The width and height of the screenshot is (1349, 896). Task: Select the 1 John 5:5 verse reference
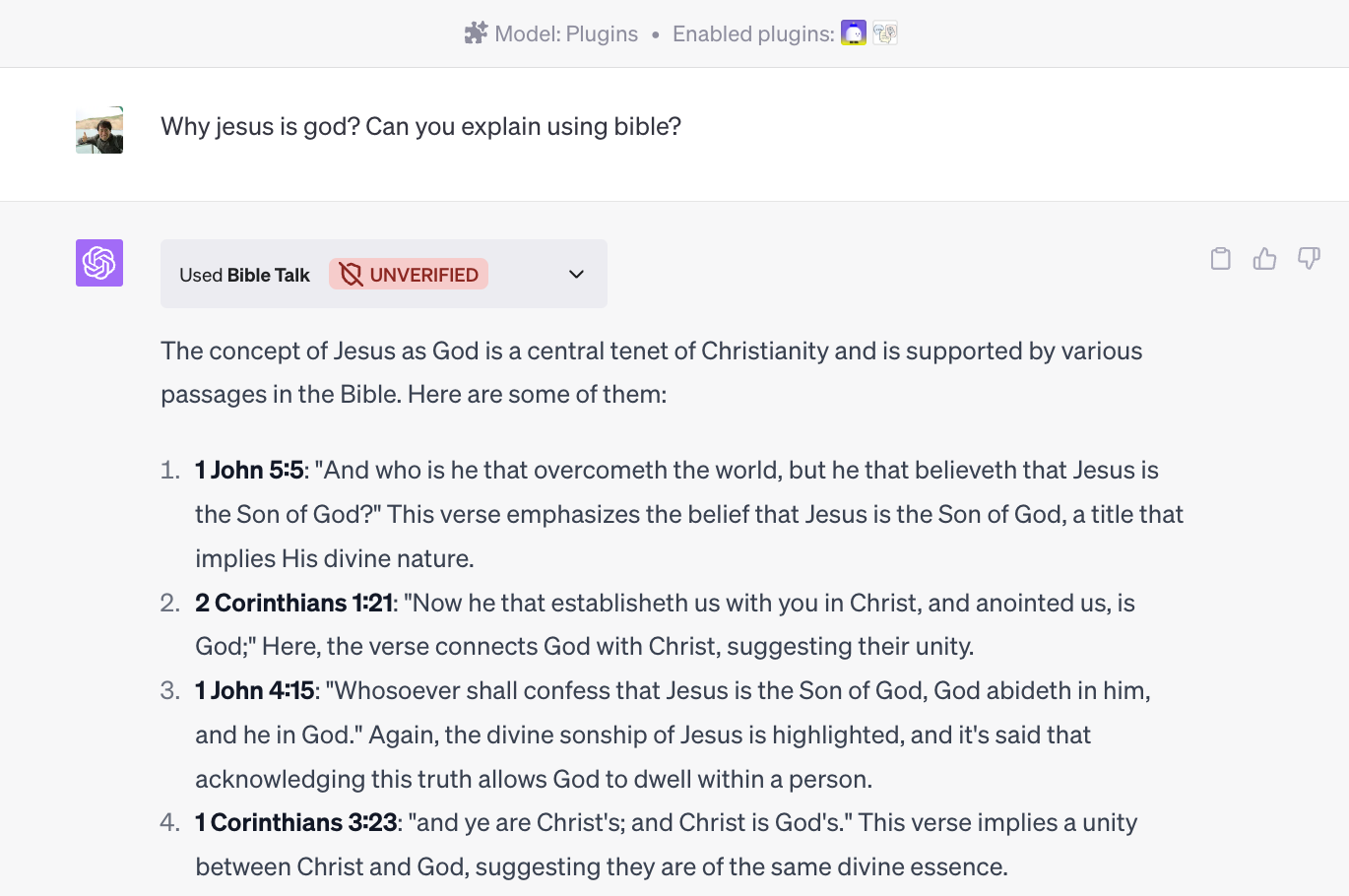coord(246,470)
